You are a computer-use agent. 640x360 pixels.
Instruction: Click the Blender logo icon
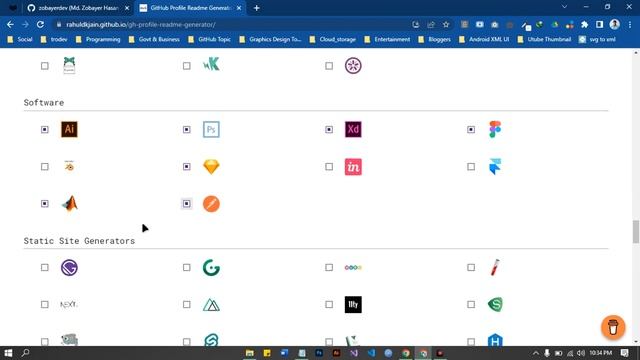point(69,167)
